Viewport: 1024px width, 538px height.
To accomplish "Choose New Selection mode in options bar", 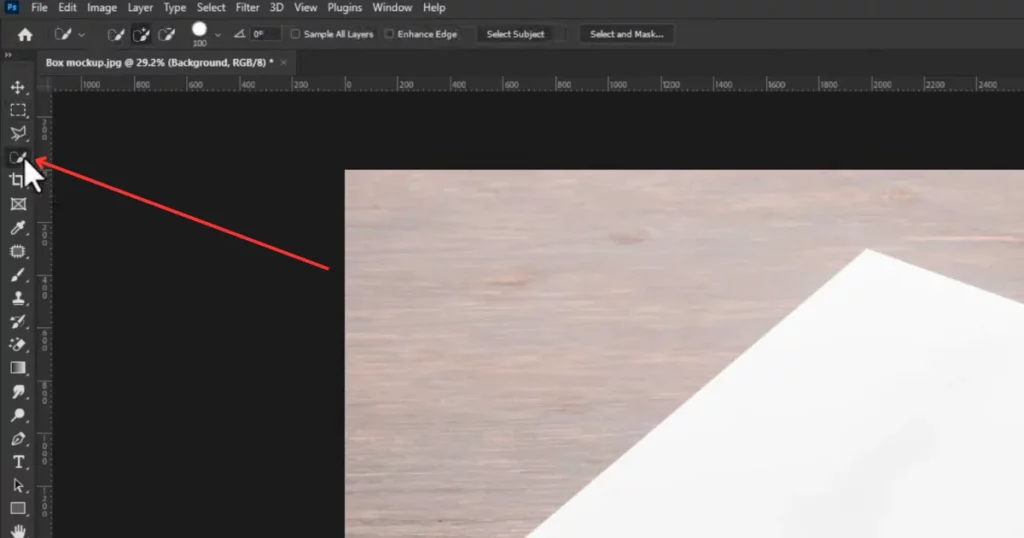I will click(116, 35).
